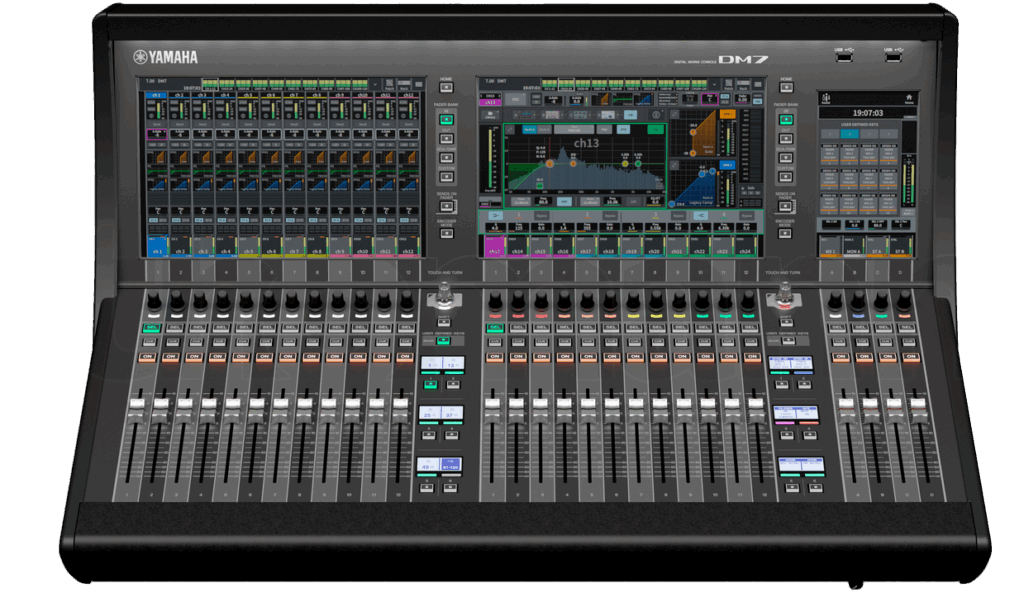Tap the Rack icon on the ch13 EQ screen

click(744, 85)
